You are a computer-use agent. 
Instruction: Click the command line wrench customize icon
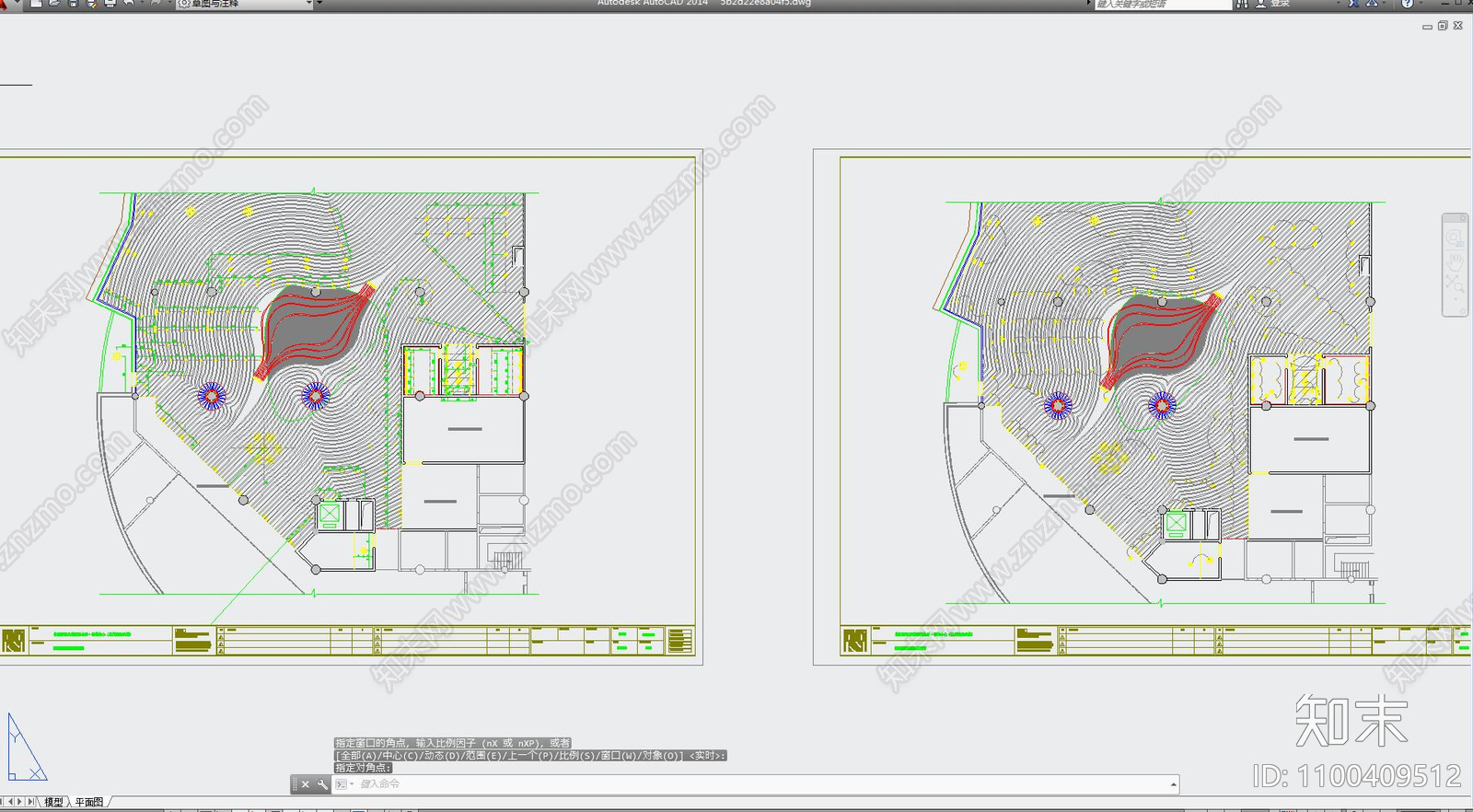[x=322, y=784]
